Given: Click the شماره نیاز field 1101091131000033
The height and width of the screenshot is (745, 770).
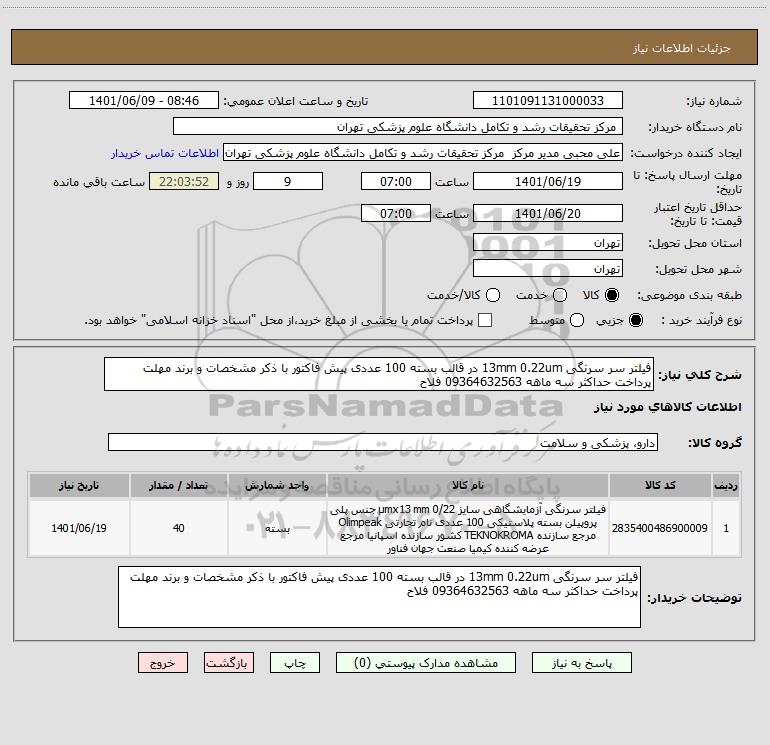Looking at the screenshot, I should (548, 100).
